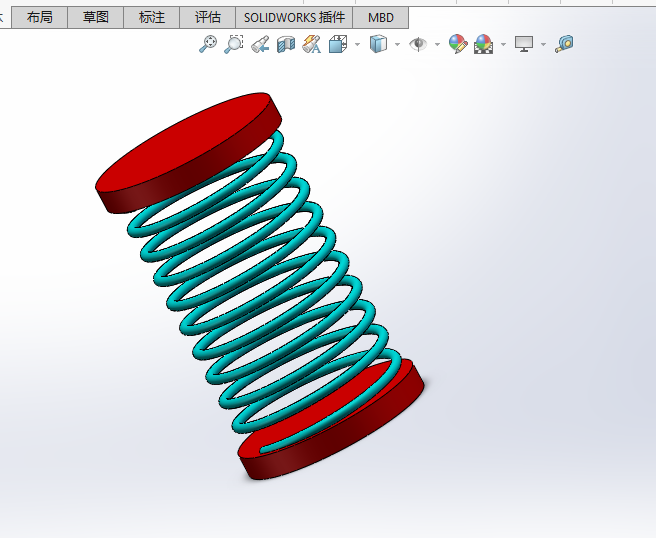Expand the View Orientation dropdown arrow
This screenshot has height=538, width=656.
357,45
